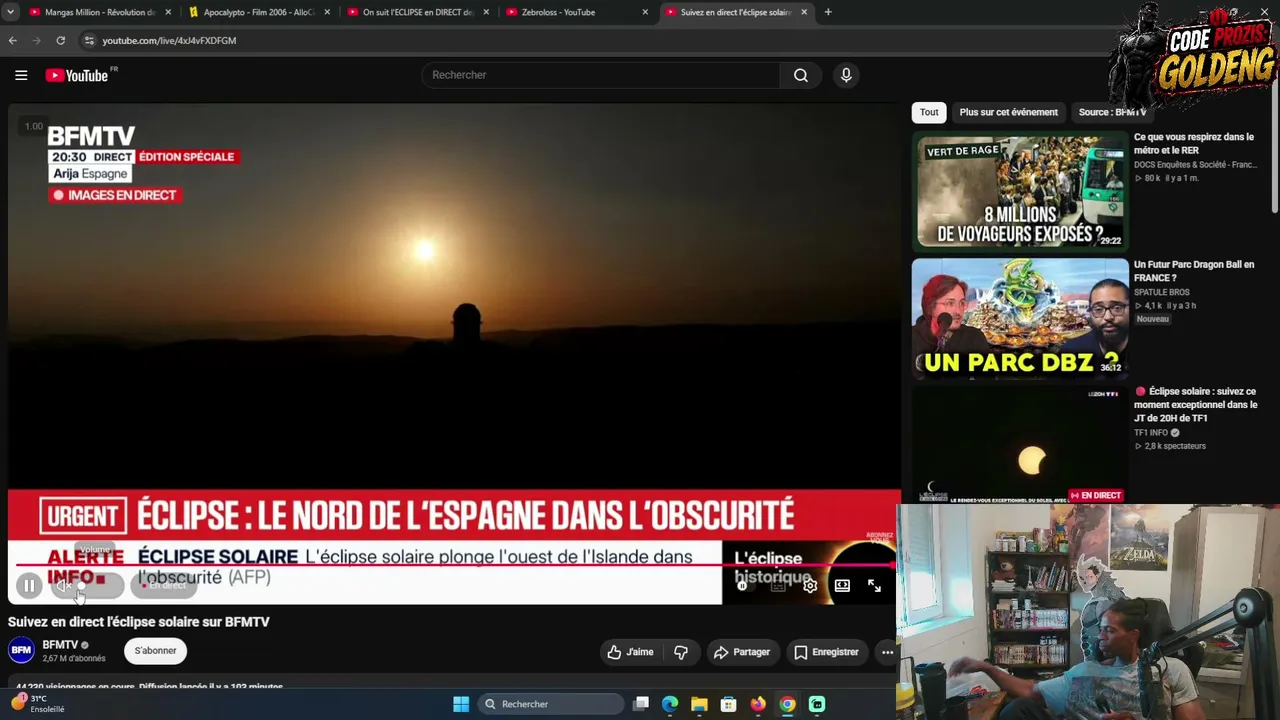Click the YouTube Rechercher search field
Viewport: 1280px width, 720px height.
coord(600,75)
